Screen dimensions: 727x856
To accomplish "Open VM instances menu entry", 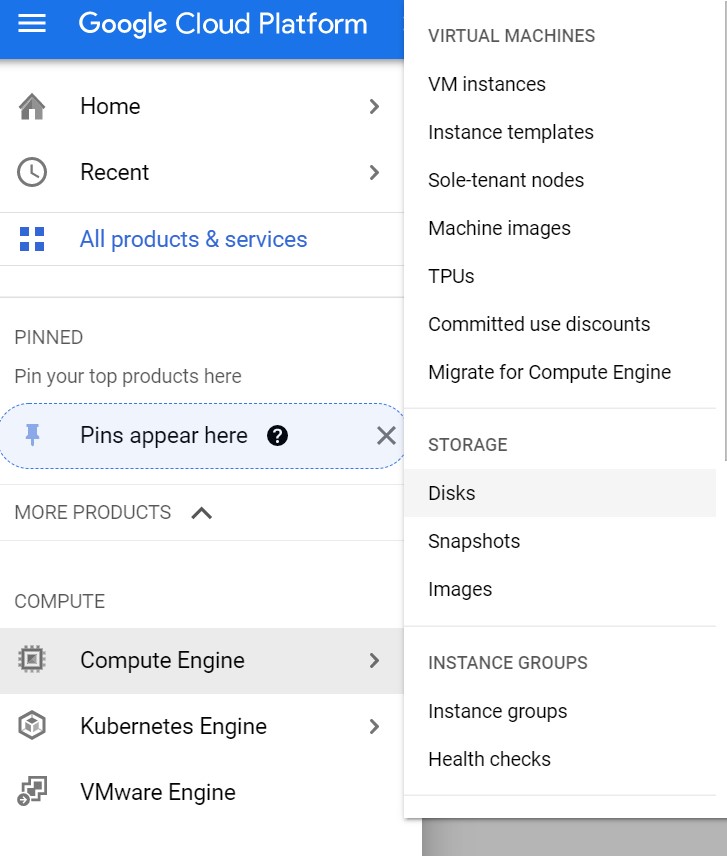I will [487, 84].
